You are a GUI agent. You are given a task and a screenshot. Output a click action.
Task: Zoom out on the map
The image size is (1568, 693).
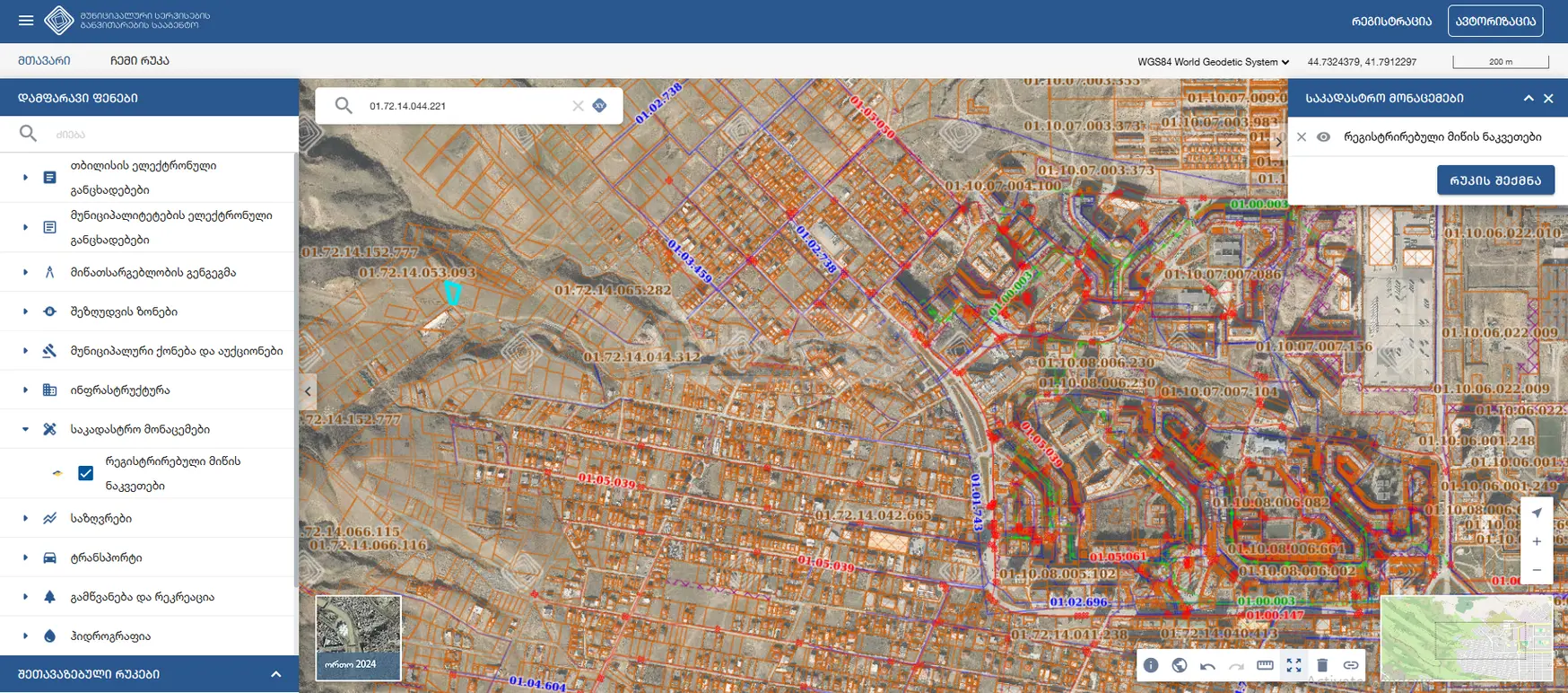click(x=1537, y=570)
